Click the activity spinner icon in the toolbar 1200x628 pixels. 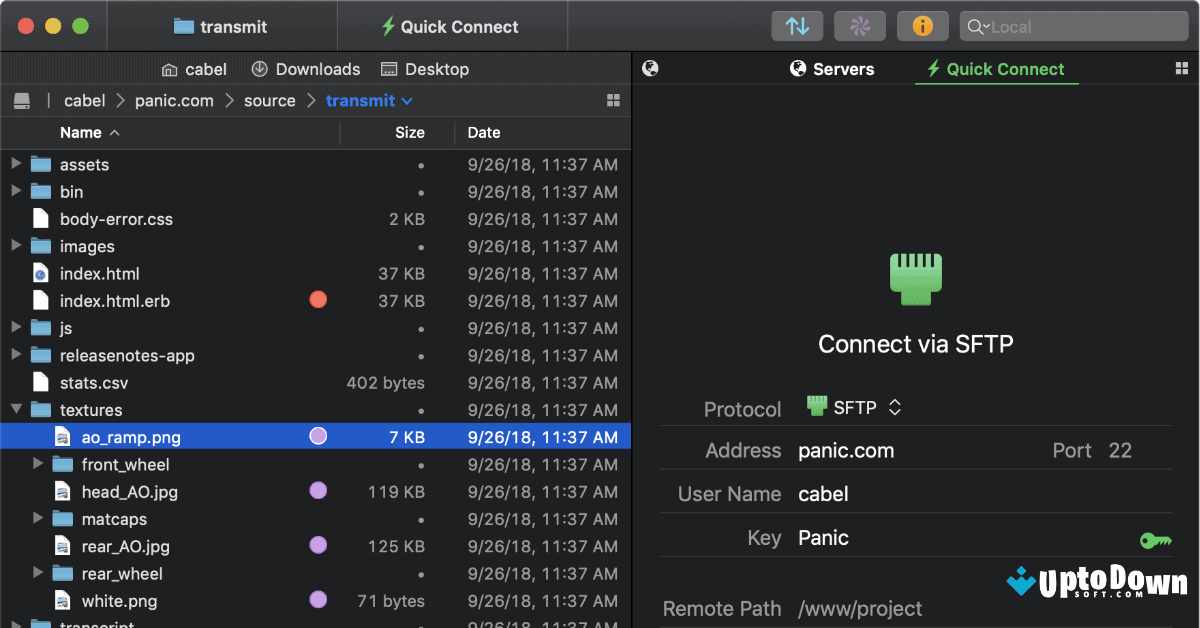point(859,26)
